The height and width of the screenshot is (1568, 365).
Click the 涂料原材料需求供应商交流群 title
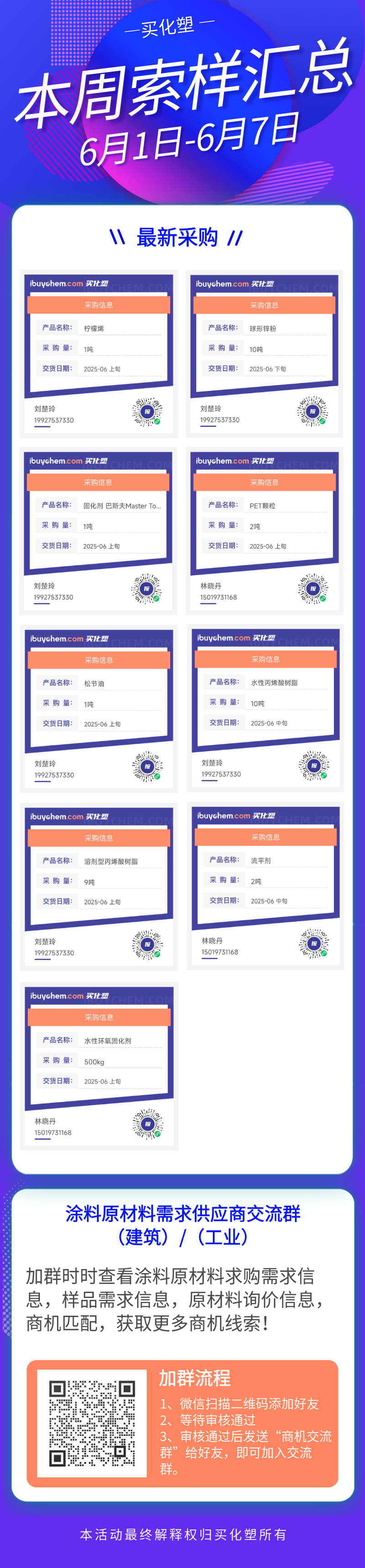tap(183, 1214)
